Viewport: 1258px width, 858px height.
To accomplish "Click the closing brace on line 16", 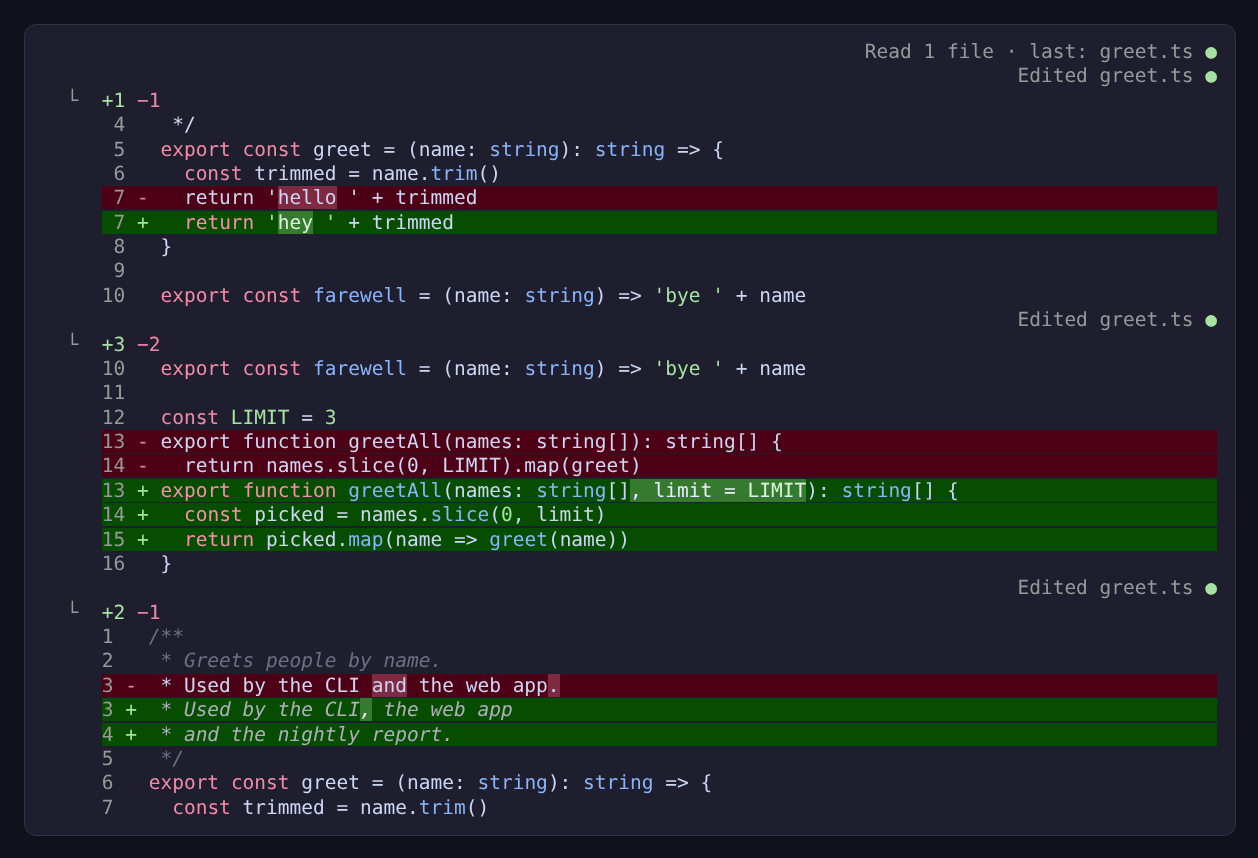I will click(x=166, y=563).
